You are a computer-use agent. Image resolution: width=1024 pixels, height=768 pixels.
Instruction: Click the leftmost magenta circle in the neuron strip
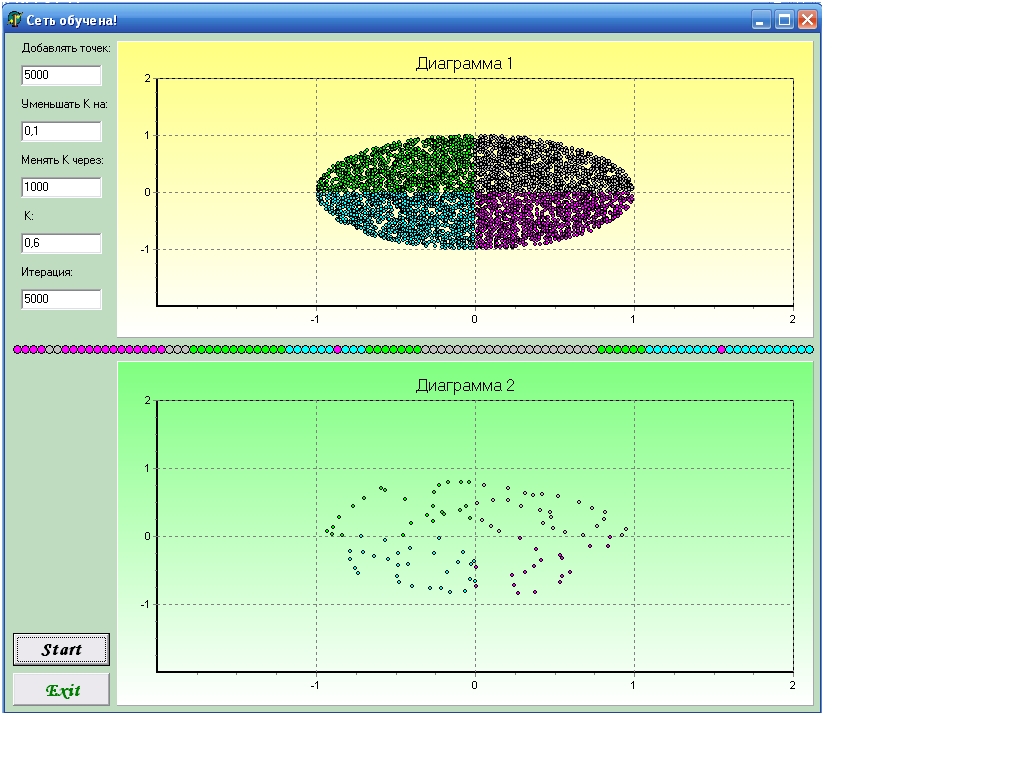(x=18, y=349)
